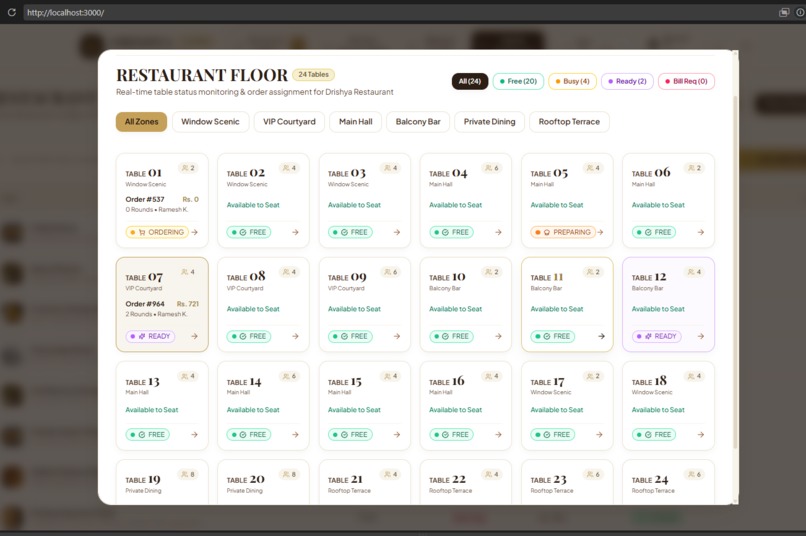The width and height of the screenshot is (806, 536).
Task: Open arrow on Table 01 card
Action: [194, 232]
